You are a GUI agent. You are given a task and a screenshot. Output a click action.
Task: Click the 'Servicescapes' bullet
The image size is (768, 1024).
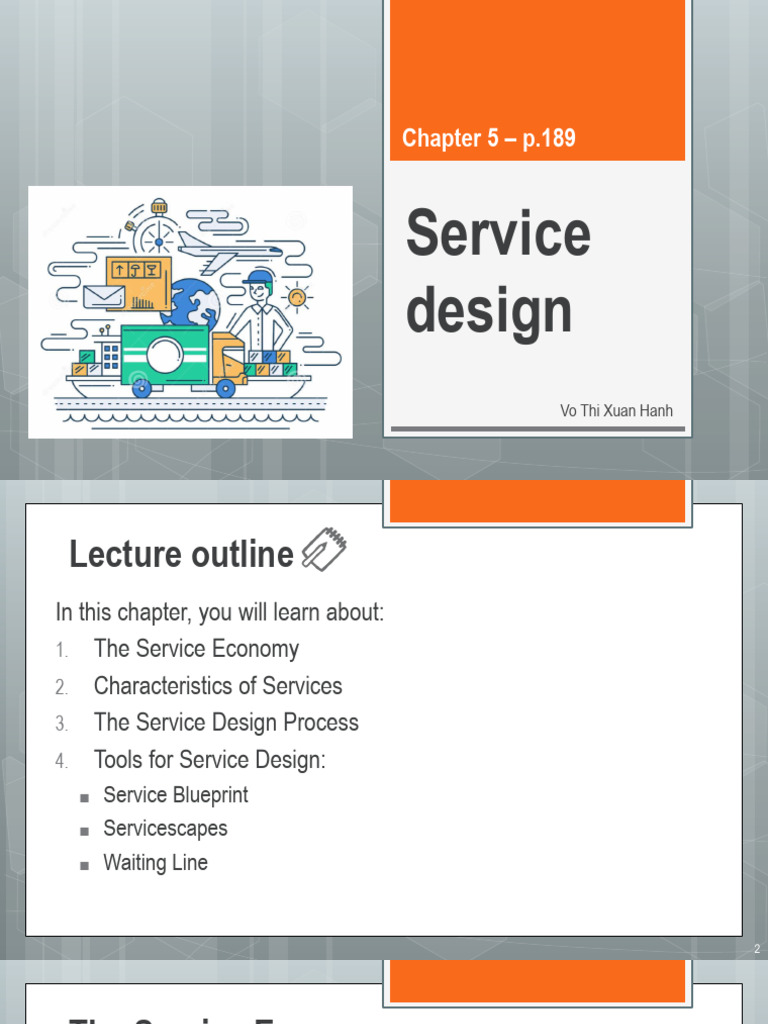click(165, 828)
